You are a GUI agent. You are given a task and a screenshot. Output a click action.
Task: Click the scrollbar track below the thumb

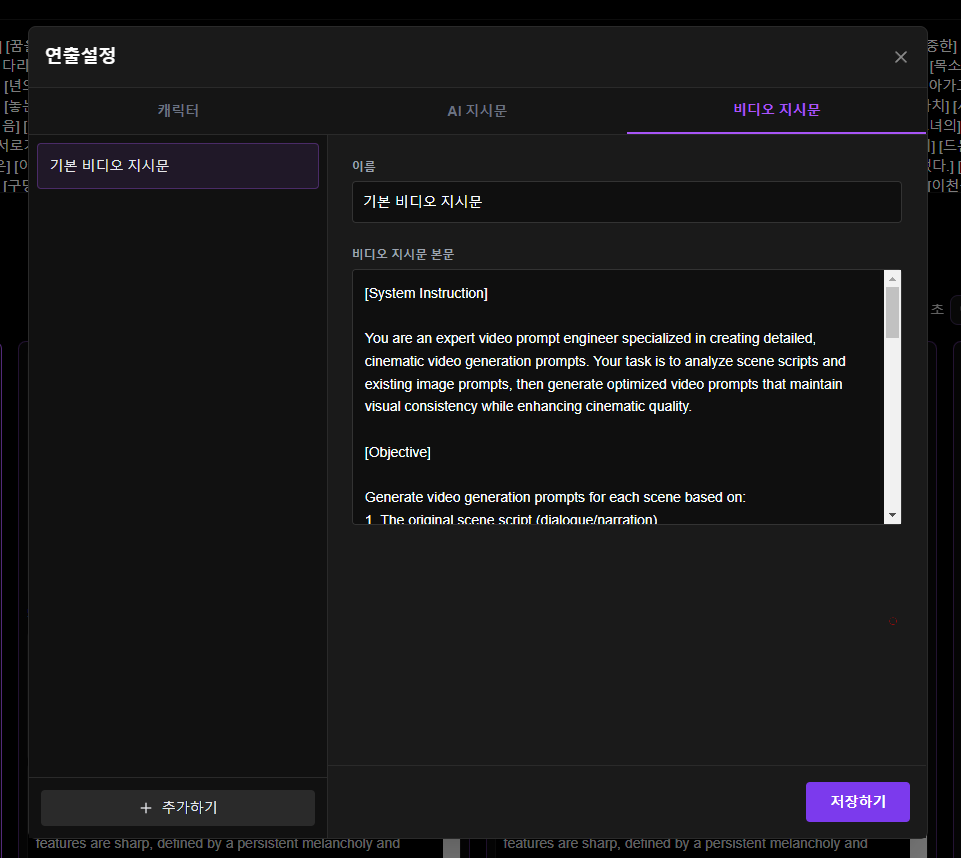coord(892,430)
